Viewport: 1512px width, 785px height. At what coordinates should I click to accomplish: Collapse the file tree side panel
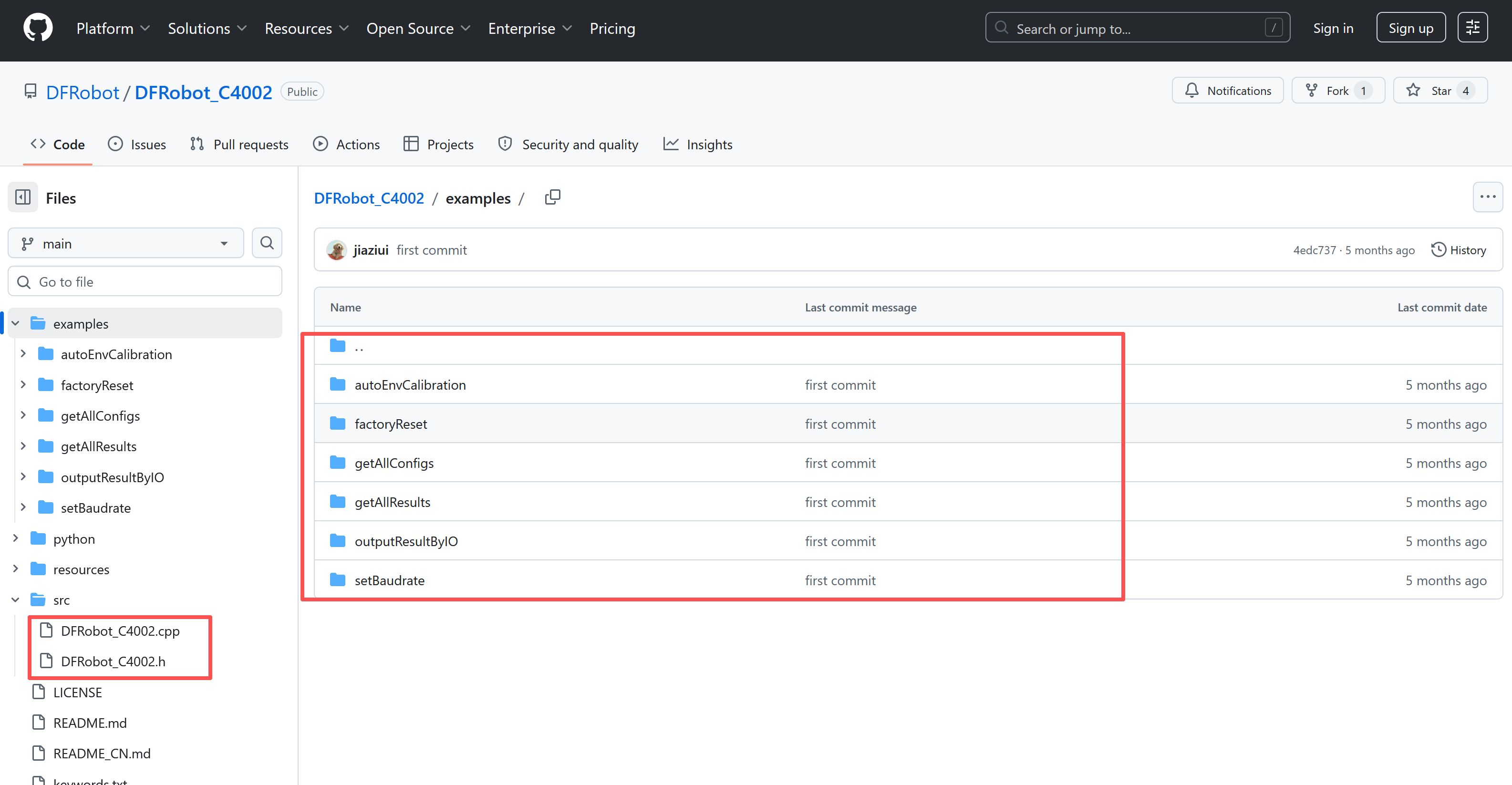(x=23, y=198)
